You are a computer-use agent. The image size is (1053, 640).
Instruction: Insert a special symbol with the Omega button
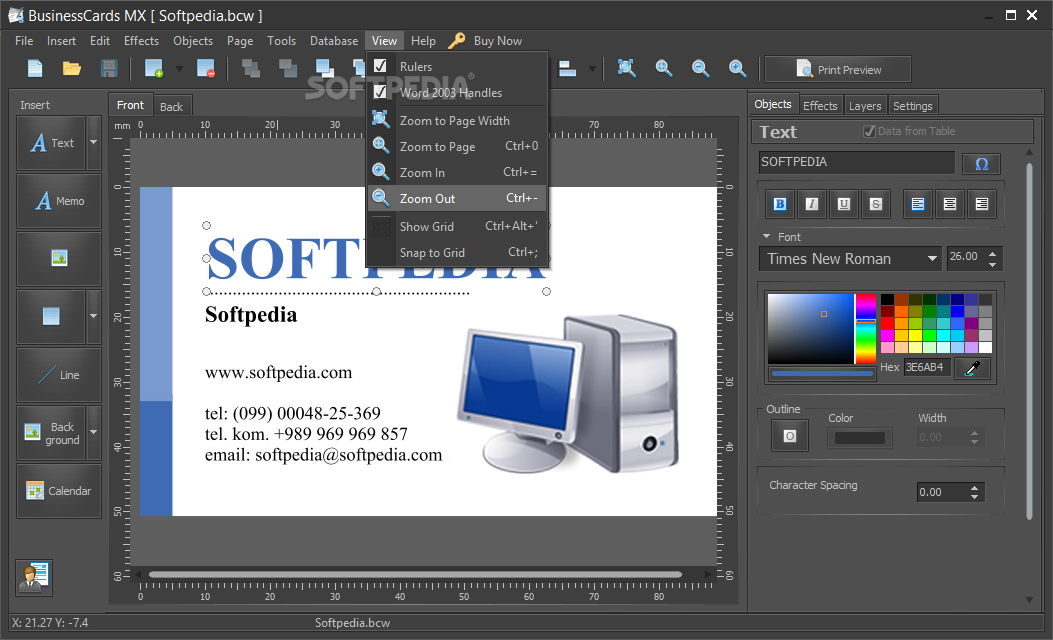[981, 164]
